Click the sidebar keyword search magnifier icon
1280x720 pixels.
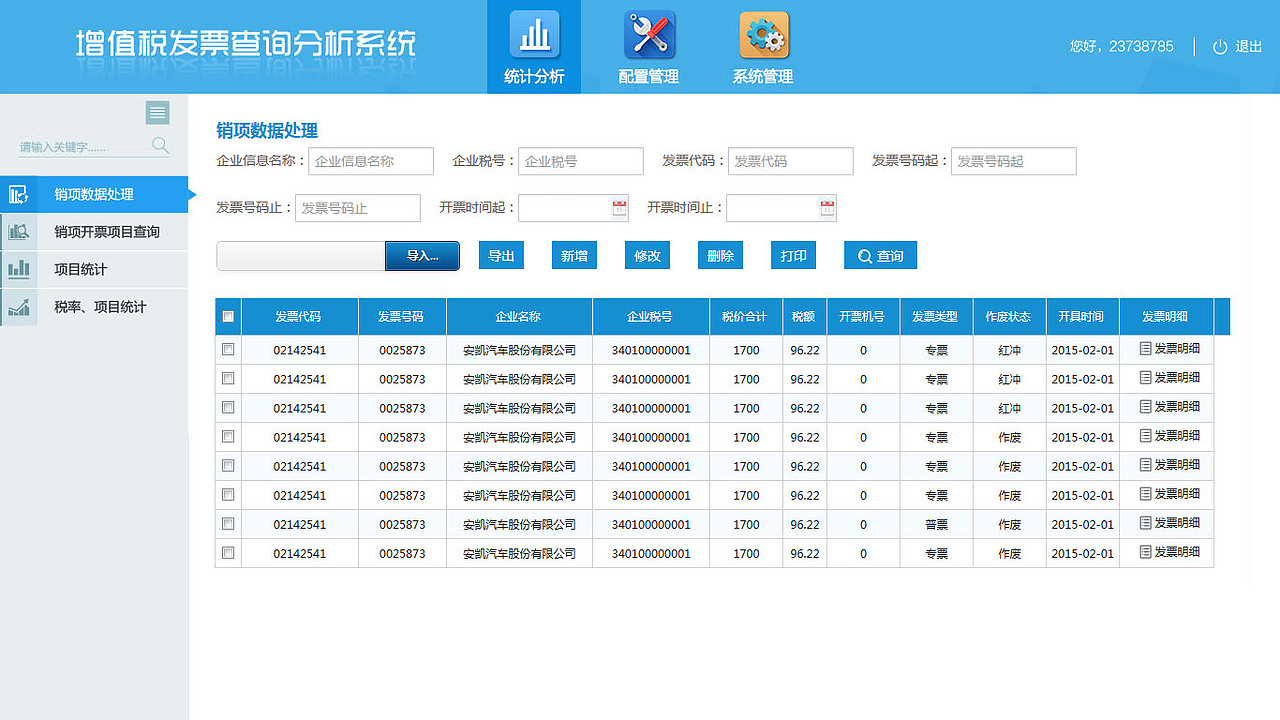160,145
